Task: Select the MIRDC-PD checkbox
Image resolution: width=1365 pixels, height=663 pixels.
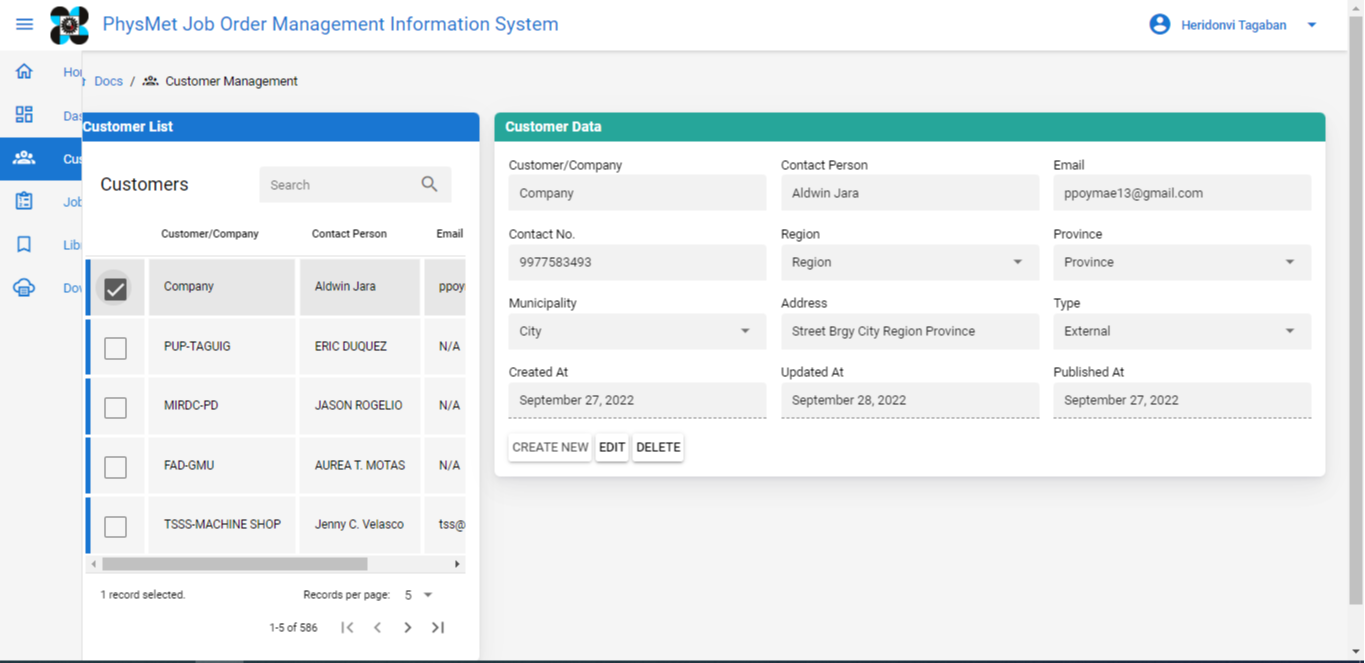Action: pyautogui.click(x=115, y=406)
